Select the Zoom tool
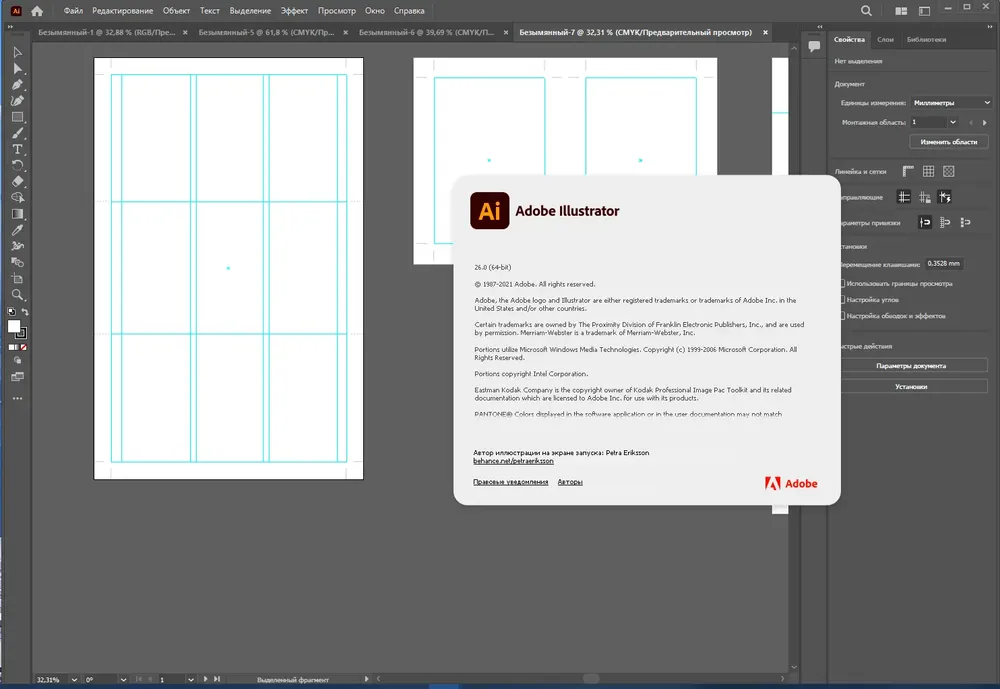1000x689 pixels. (x=17, y=295)
